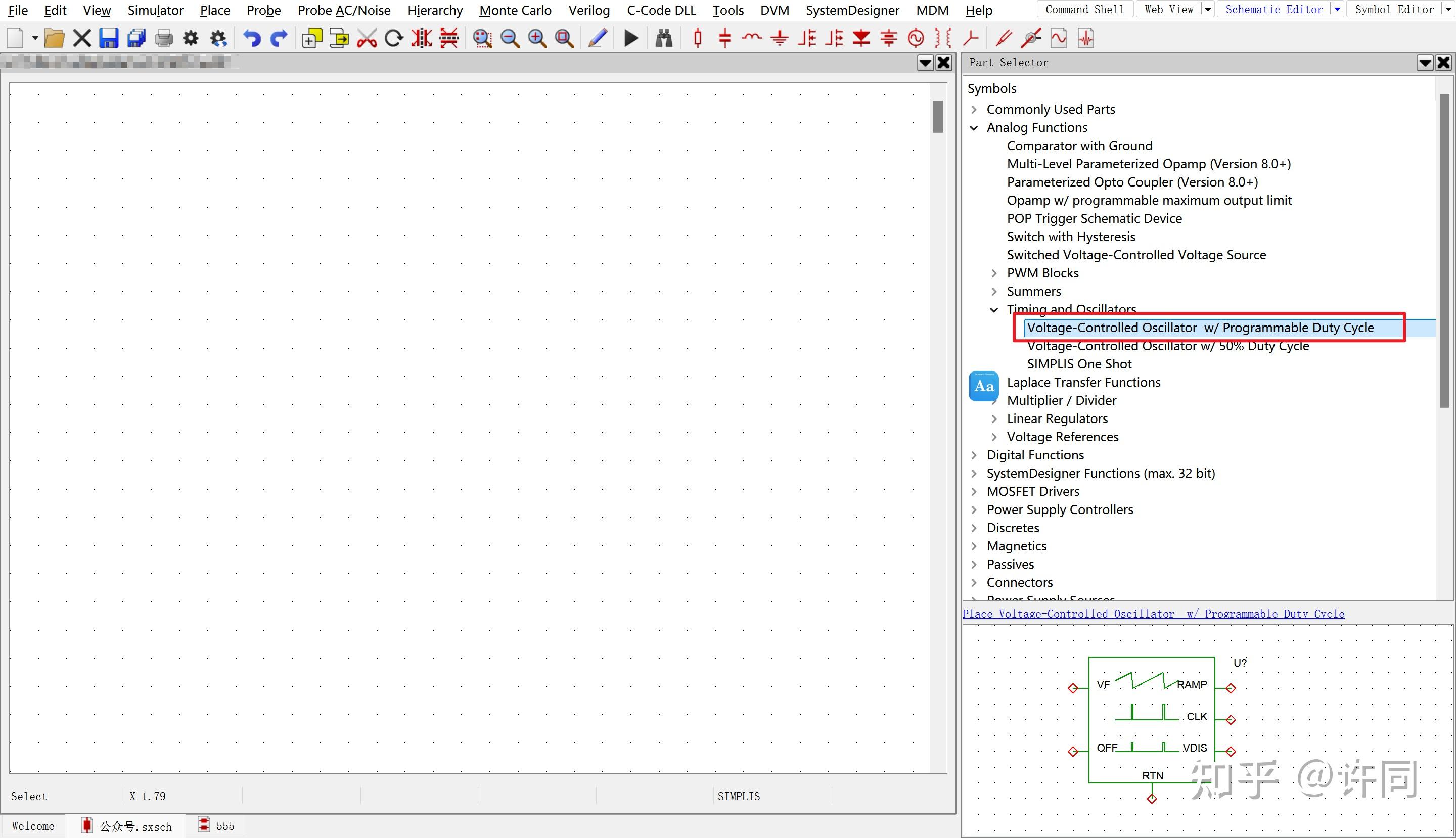Viewport: 1456px width, 838px height.
Task: Expand the MOSFET Drivers category
Action: tap(974, 491)
